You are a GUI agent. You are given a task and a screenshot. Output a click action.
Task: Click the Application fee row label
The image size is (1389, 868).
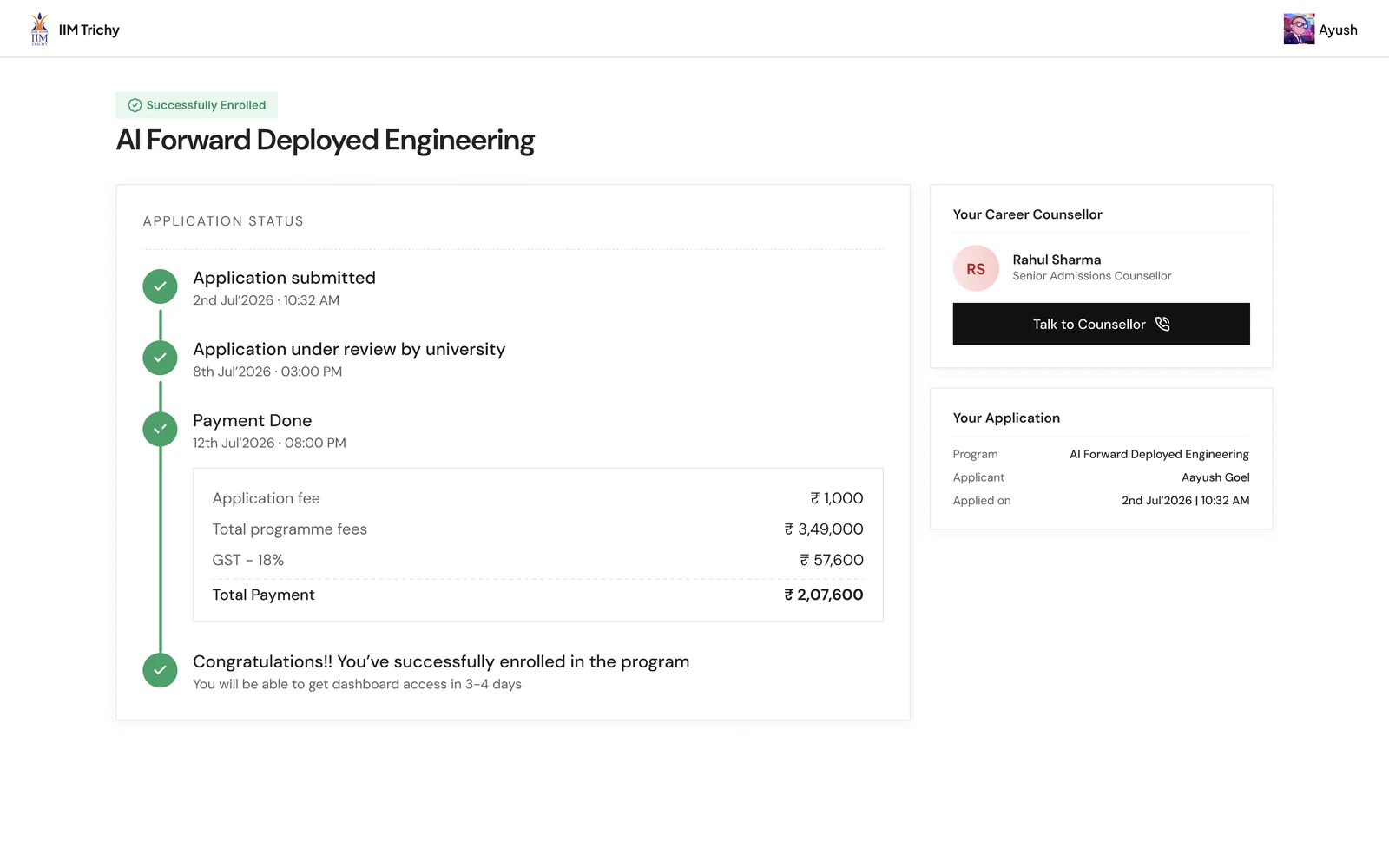click(266, 498)
